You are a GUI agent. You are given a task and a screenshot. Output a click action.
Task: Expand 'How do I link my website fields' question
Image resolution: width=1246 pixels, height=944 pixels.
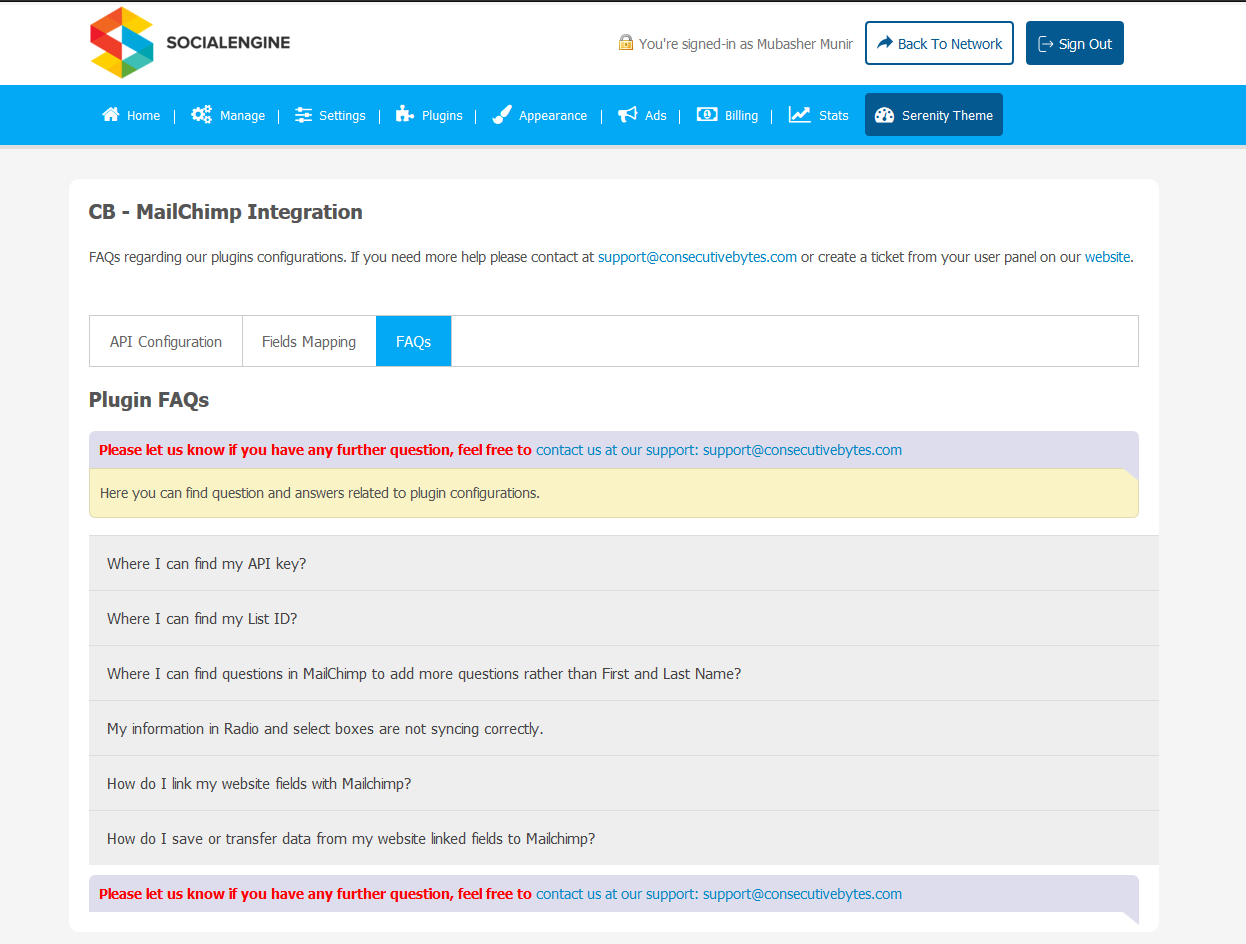(259, 784)
